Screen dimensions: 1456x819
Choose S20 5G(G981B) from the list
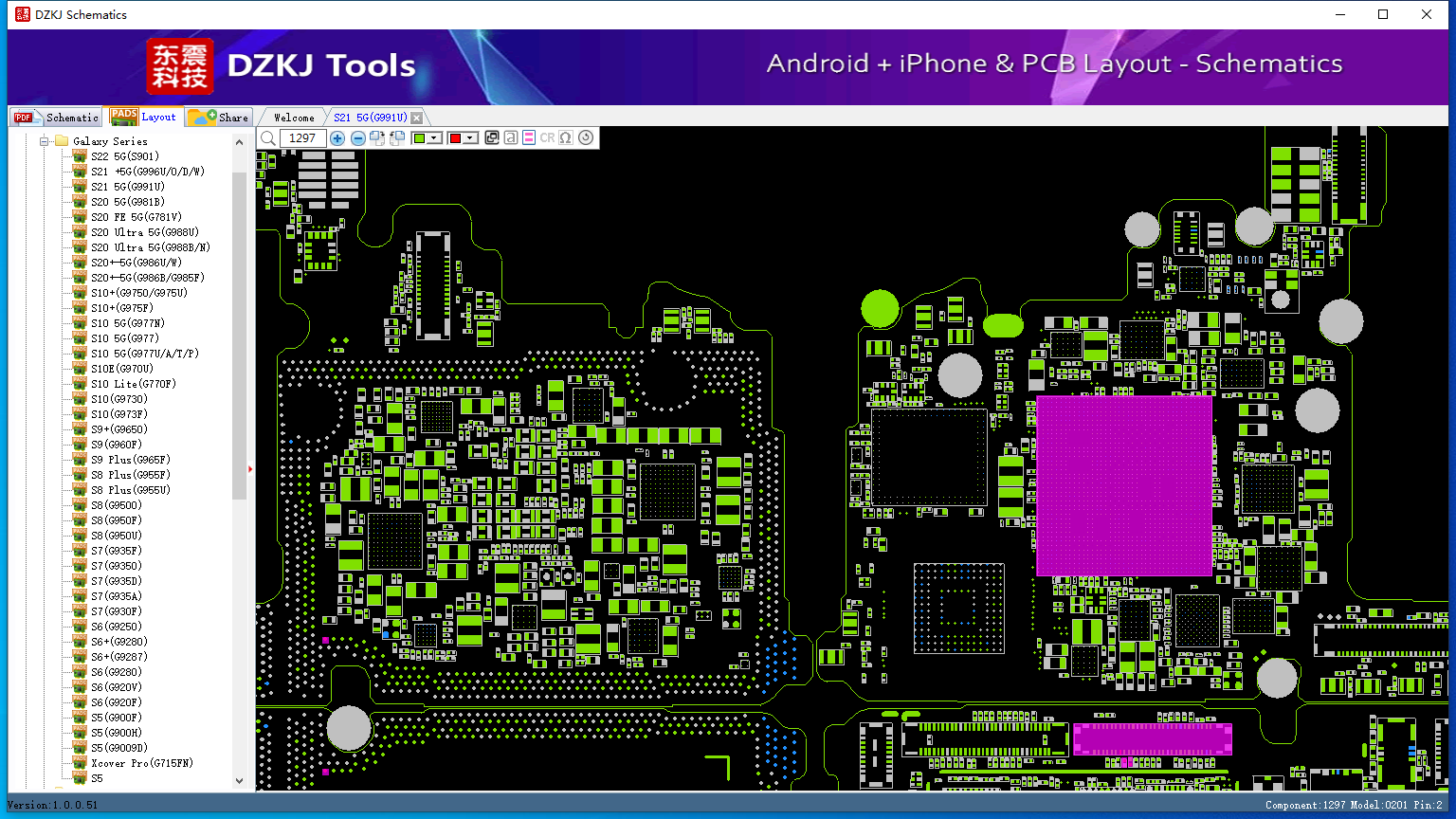point(128,202)
